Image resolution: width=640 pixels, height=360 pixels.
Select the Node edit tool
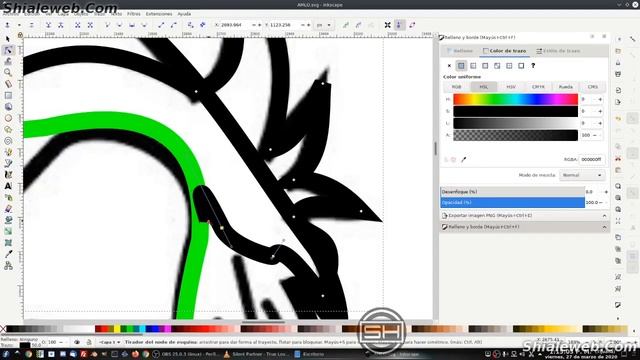pos(8,50)
